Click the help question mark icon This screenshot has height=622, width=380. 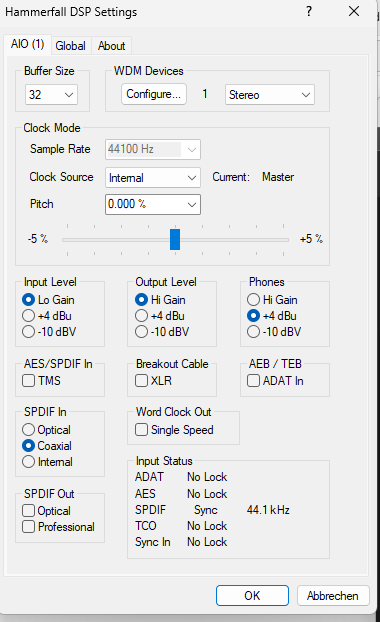click(x=309, y=11)
